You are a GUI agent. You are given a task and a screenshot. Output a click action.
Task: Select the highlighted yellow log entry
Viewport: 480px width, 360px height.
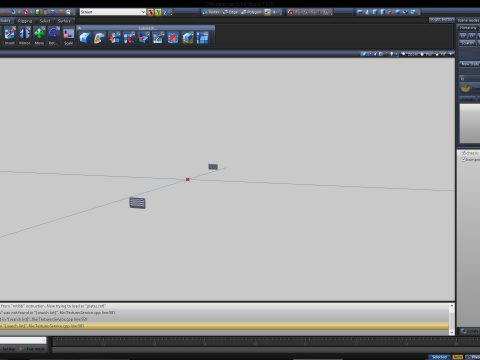point(224,326)
